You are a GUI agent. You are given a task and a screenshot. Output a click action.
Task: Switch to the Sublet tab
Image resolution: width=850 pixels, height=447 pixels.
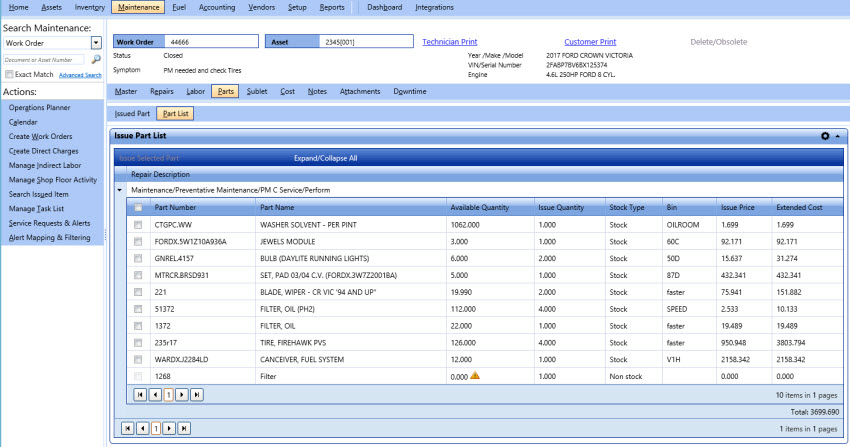tap(257, 92)
